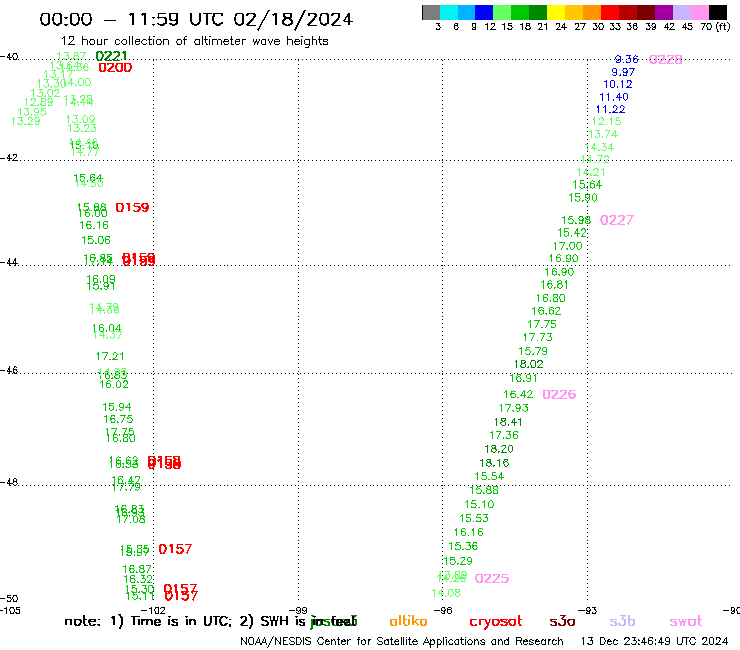The height and width of the screenshot is (650, 740).
Task: Click the pink time label '0227'
Action: (617, 220)
